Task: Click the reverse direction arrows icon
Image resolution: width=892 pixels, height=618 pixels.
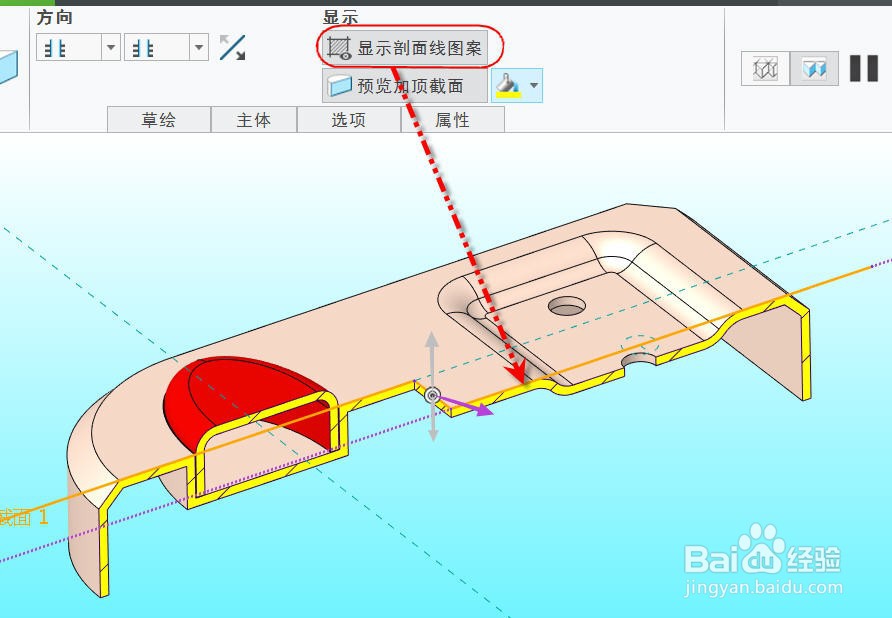Action: pos(232,45)
